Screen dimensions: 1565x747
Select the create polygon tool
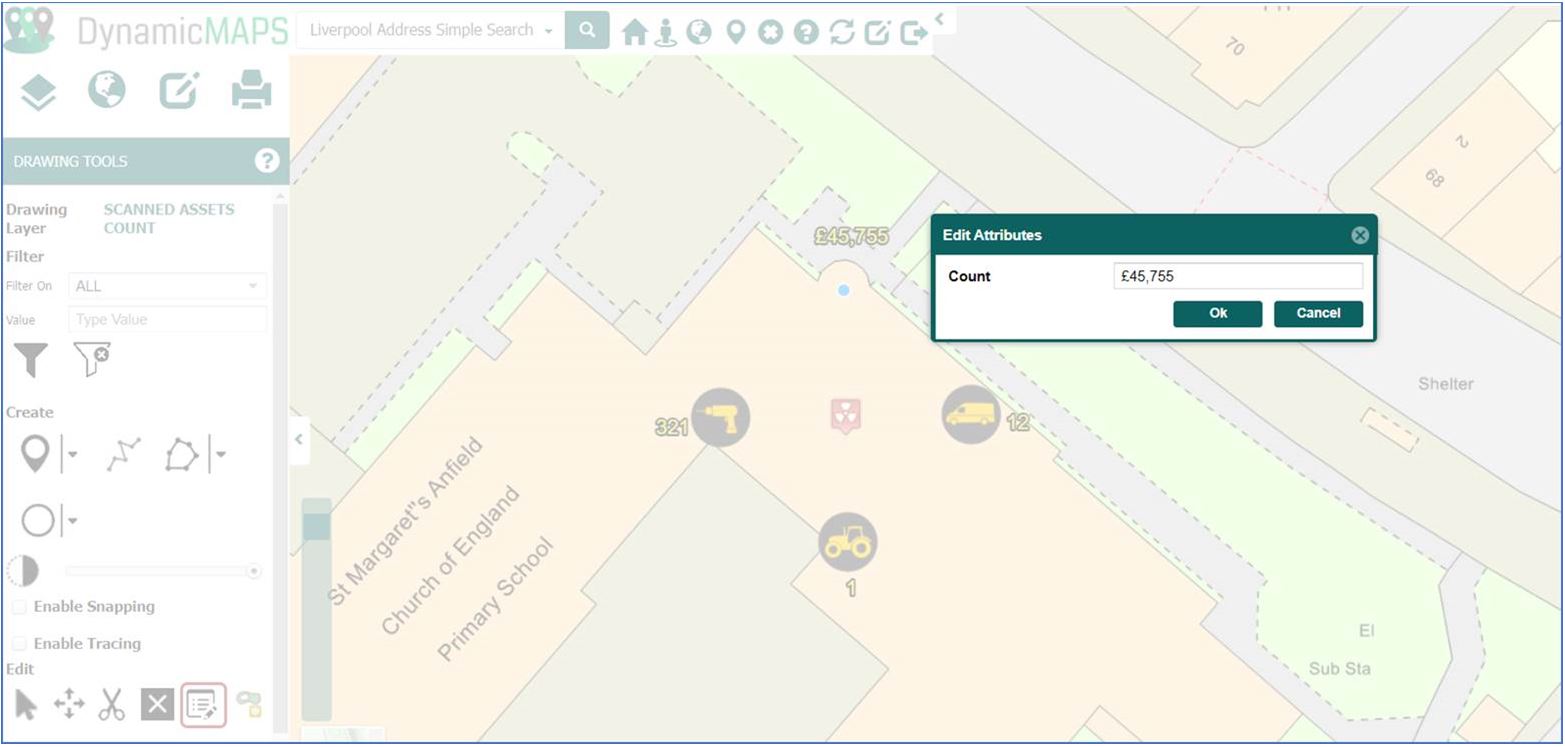pyautogui.click(x=182, y=455)
